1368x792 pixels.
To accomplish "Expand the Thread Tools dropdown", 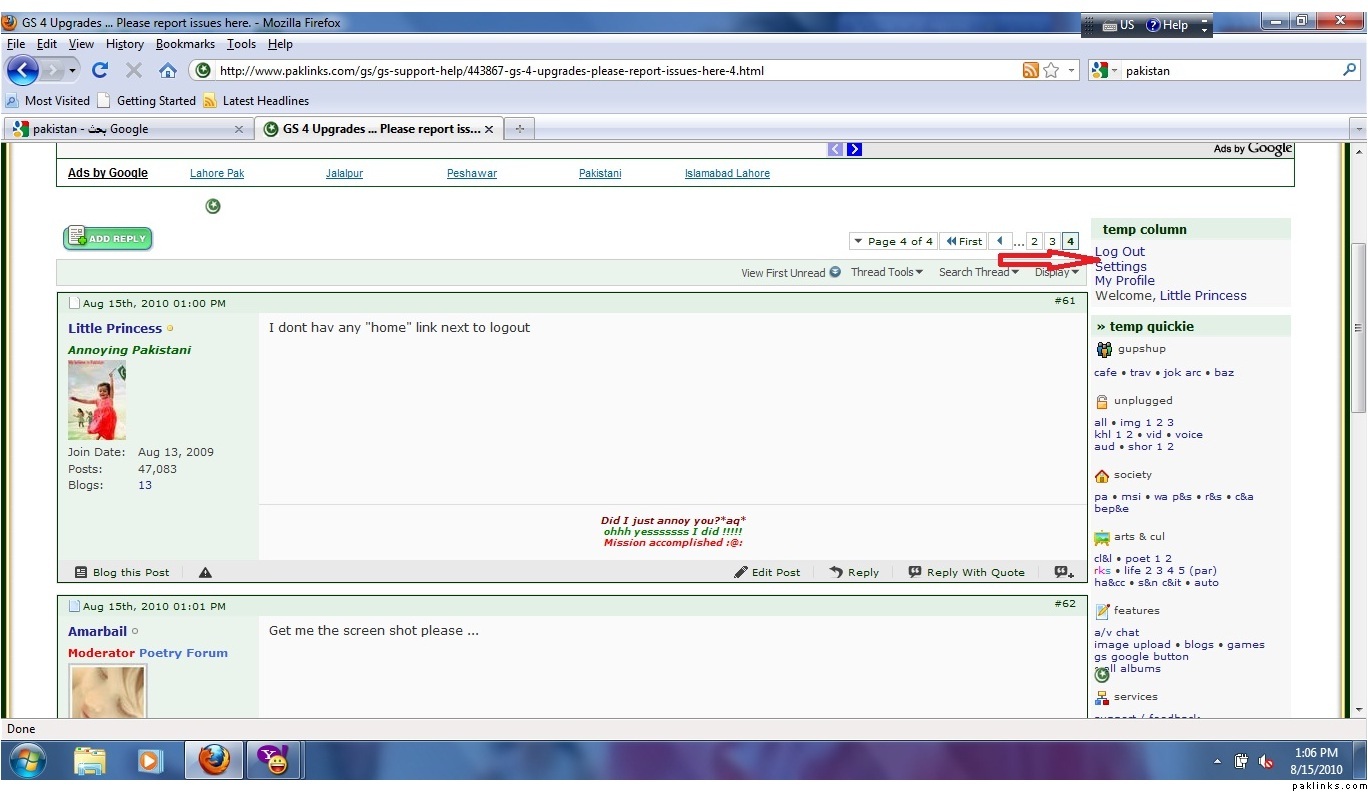I will click(x=886, y=272).
